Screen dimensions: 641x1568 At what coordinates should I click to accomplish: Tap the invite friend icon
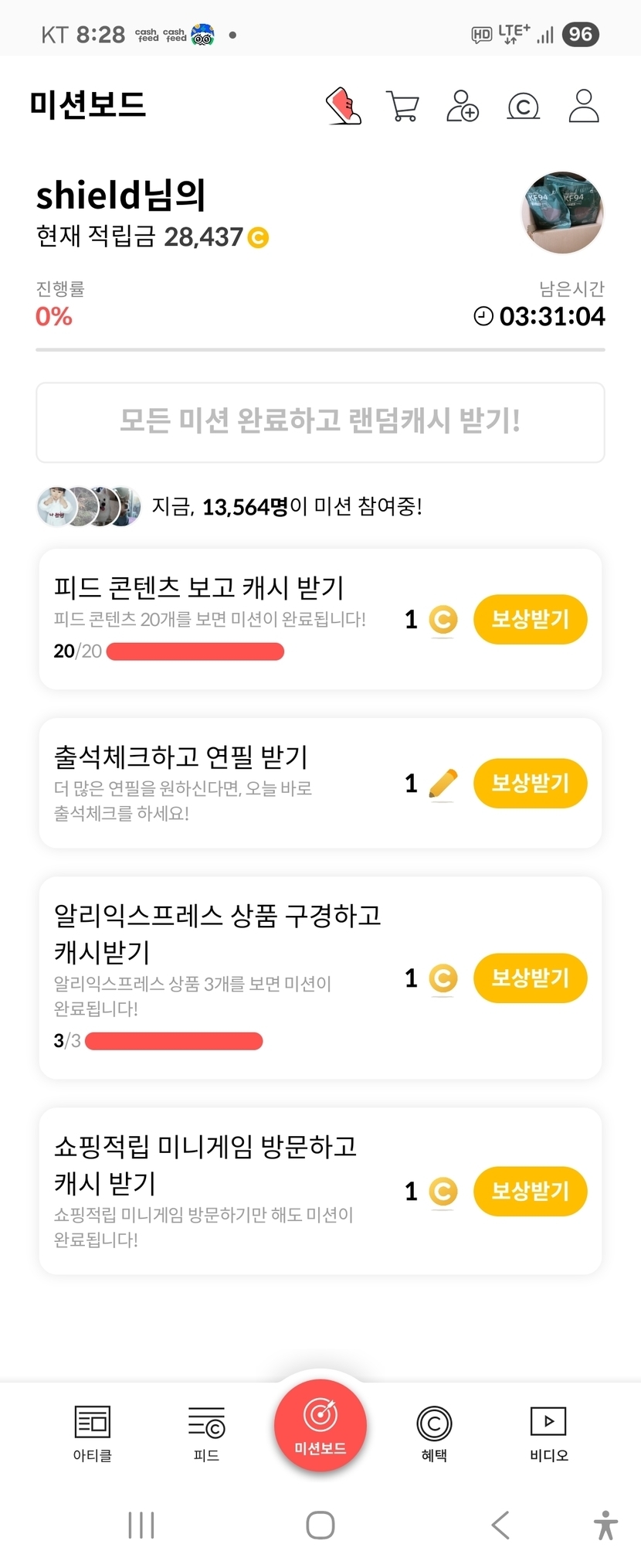(x=463, y=106)
